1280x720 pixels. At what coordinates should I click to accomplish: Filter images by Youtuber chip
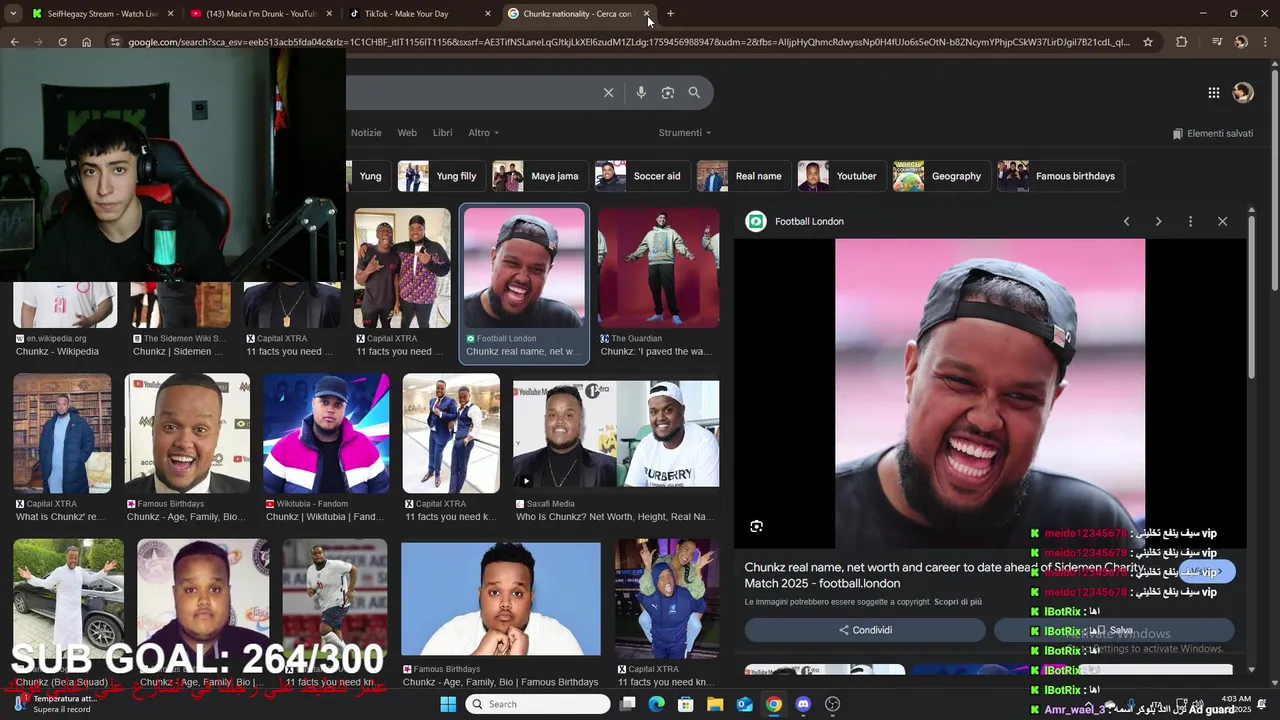840,176
